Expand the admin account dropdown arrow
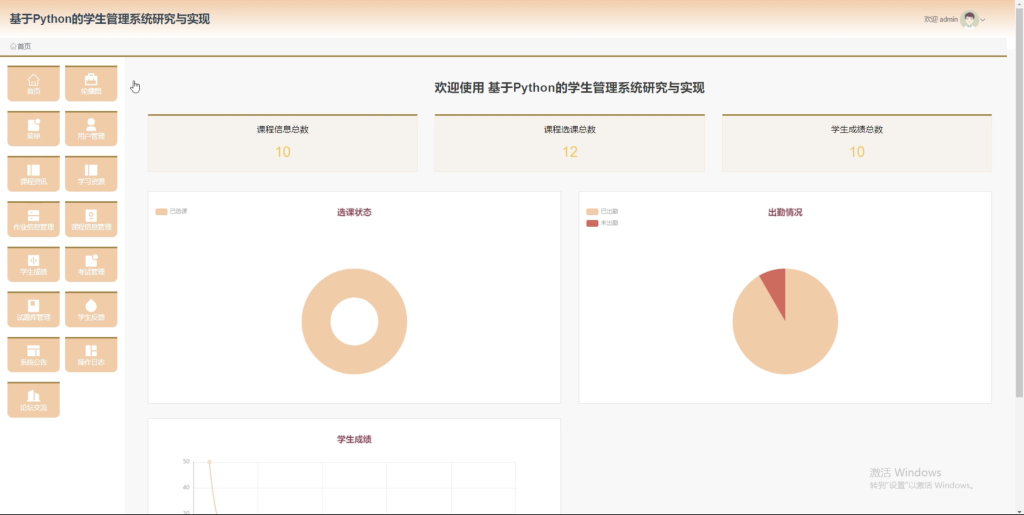Image resolution: width=1024 pixels, height=515 pixels. pos(983,20)
